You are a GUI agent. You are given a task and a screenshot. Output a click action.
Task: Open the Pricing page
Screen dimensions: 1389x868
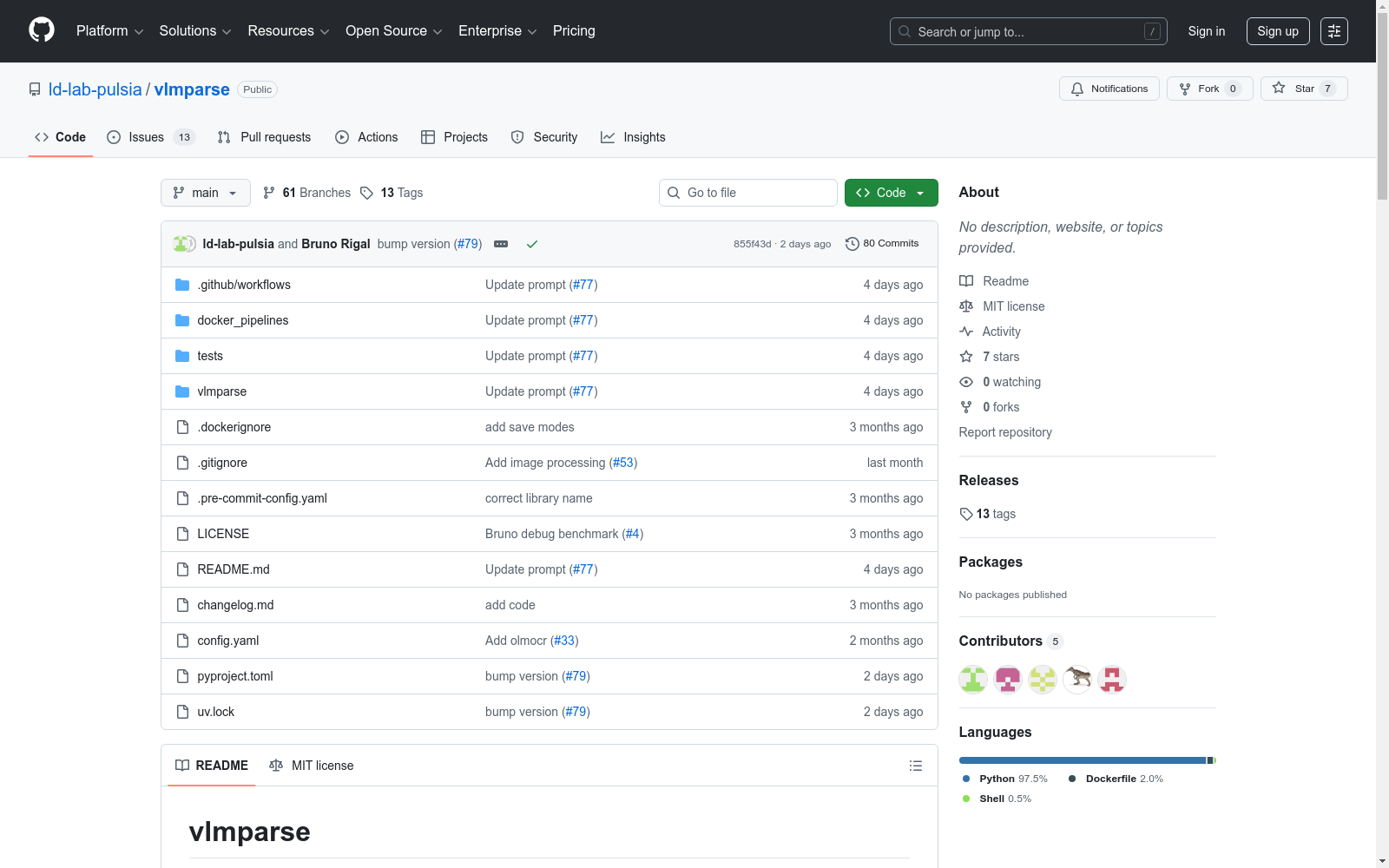(574, 31)
